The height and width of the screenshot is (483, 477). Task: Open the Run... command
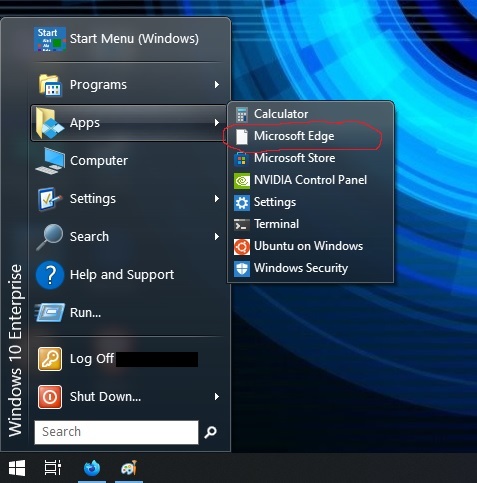[129, 313]
